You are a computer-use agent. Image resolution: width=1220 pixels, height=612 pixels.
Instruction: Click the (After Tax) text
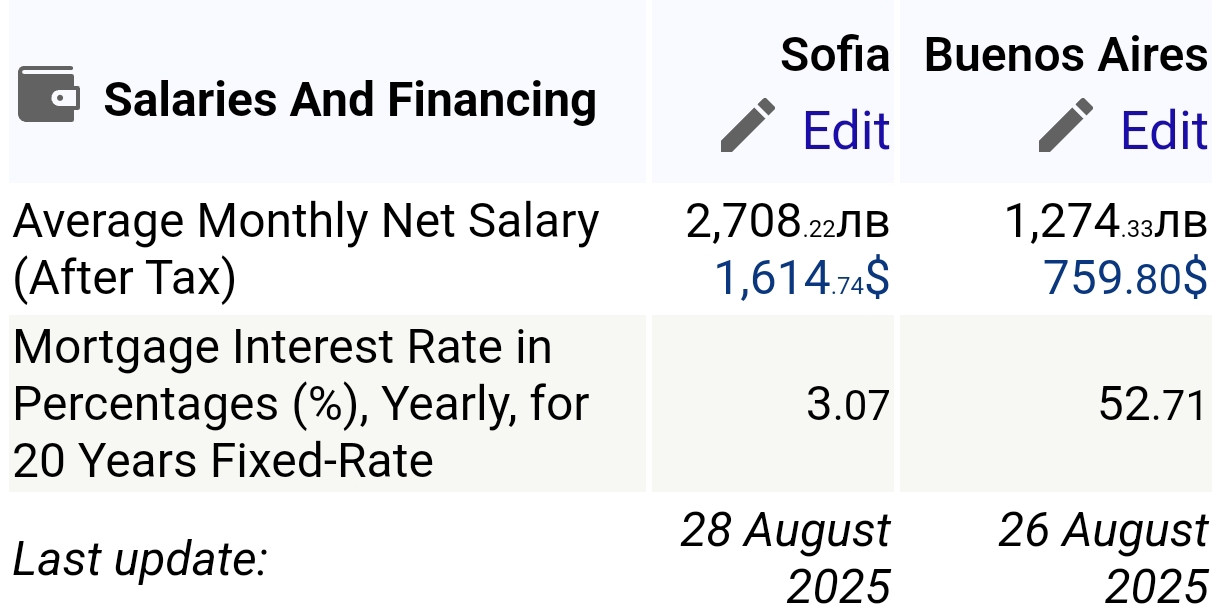[124, 278]
